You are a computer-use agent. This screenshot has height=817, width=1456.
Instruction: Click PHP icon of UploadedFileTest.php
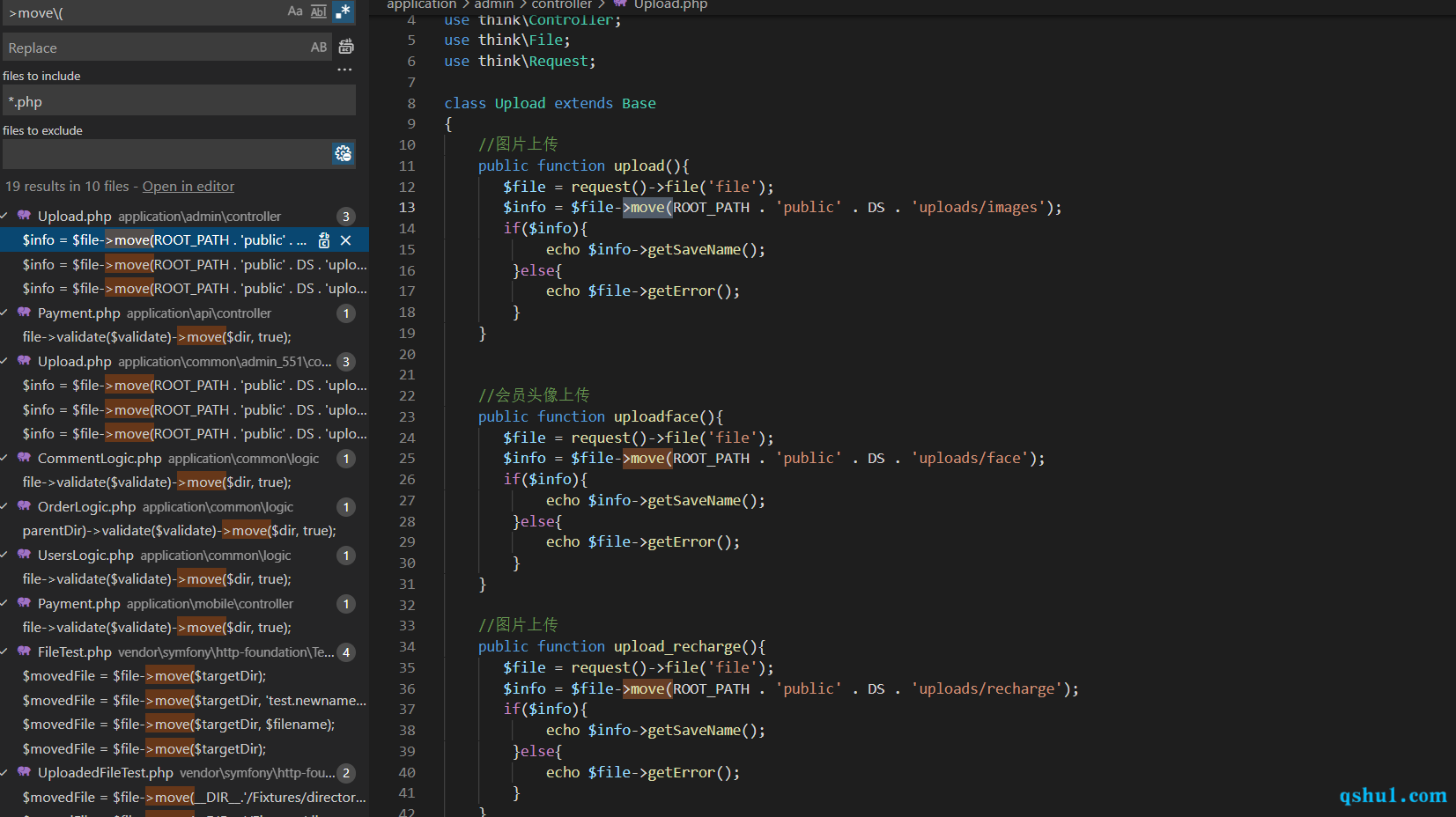click(24, 772)
